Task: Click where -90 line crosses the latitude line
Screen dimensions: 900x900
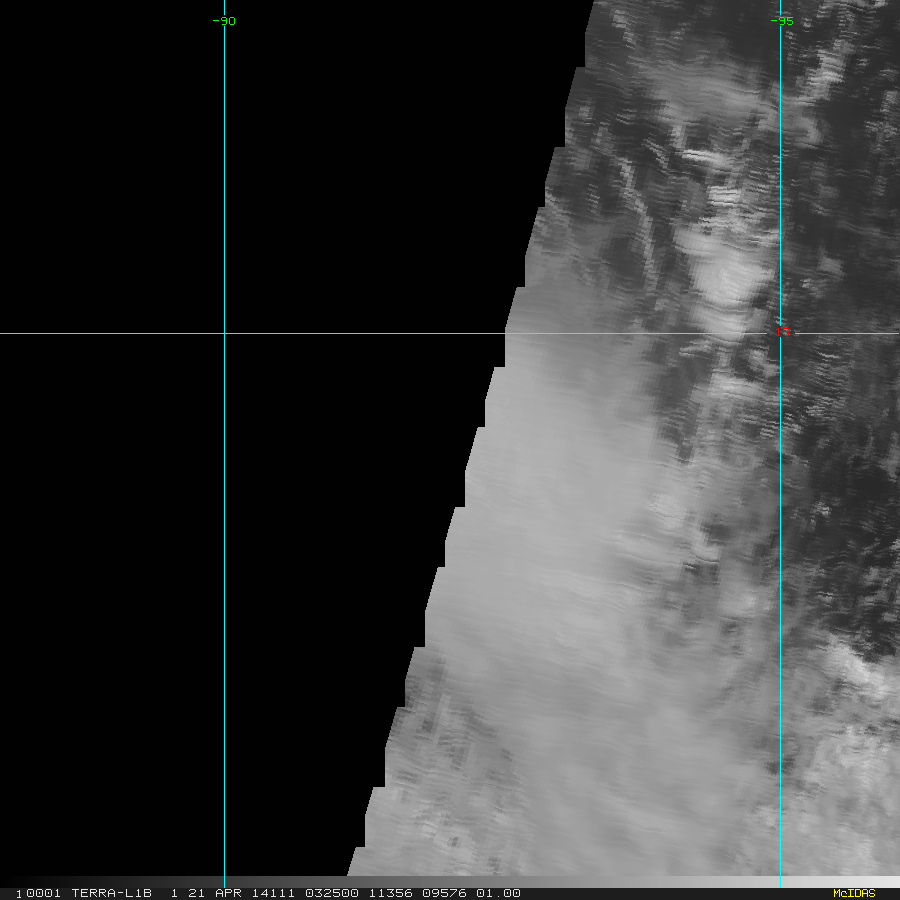Action: pos(224,333)
